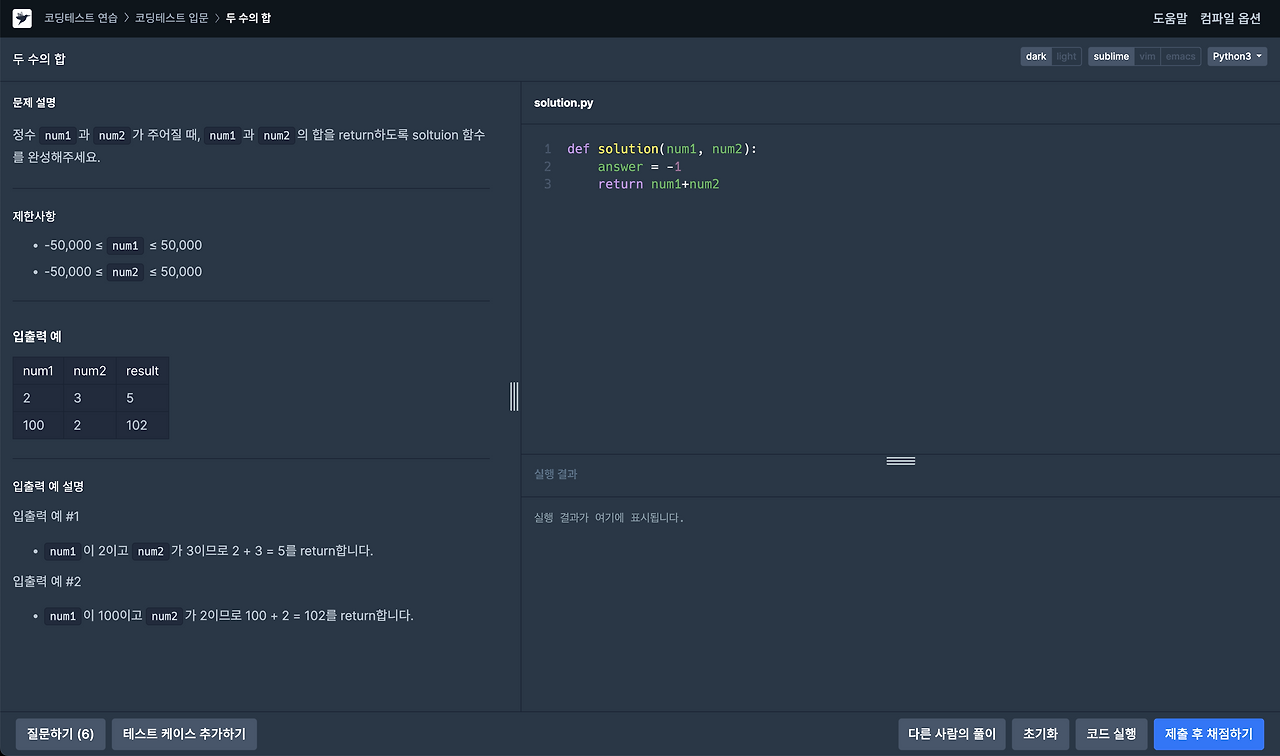Image resolution: width=1280 pixels, height=756 pixels.
Task: Click 테스트 케이스 추가하기 button
Action: tap(184, 733)
